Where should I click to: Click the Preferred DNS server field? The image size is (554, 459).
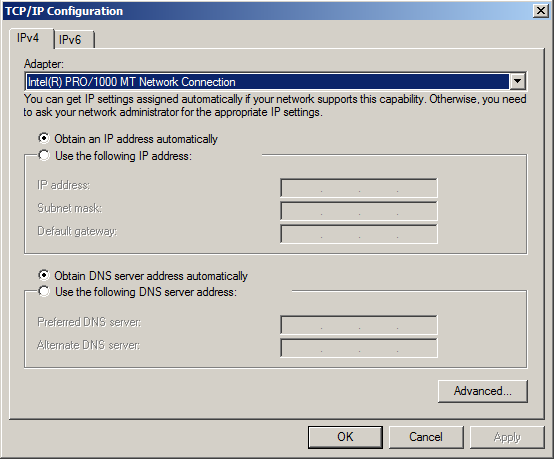tap(359, 325)
